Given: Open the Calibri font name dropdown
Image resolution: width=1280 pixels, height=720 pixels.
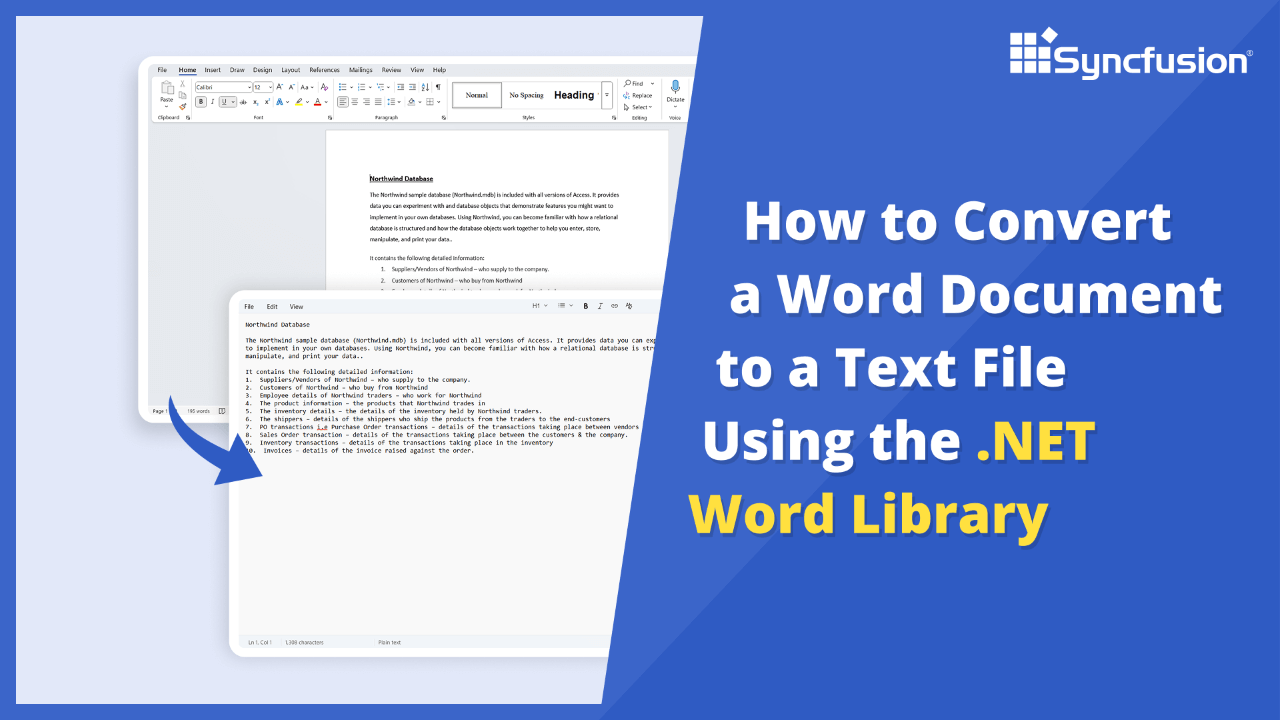Looking at the screenshot, I should pos(223,87).
